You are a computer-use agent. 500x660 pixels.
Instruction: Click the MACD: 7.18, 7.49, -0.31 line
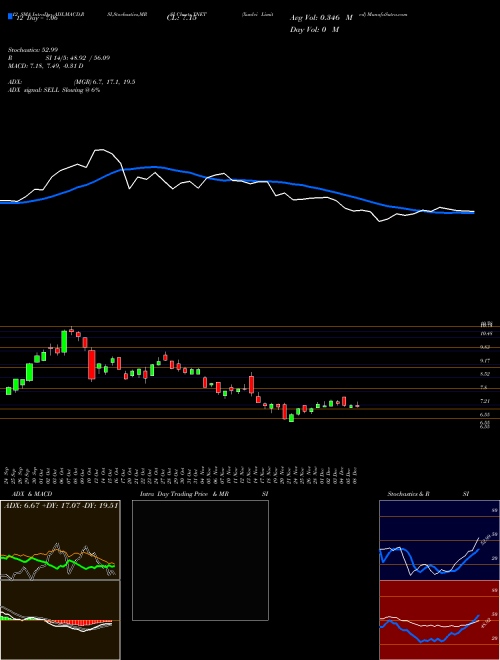[x=45, y=66]
